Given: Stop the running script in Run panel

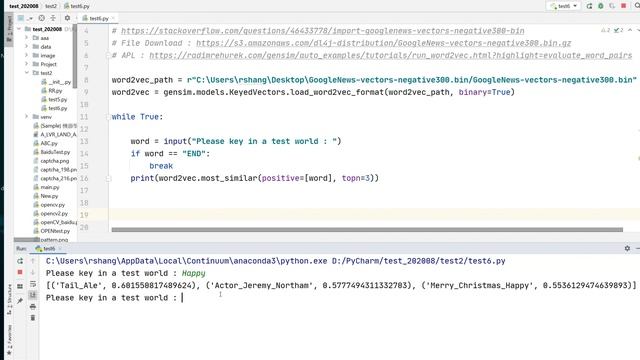Looking at the screenshot, I should [20, 272].
